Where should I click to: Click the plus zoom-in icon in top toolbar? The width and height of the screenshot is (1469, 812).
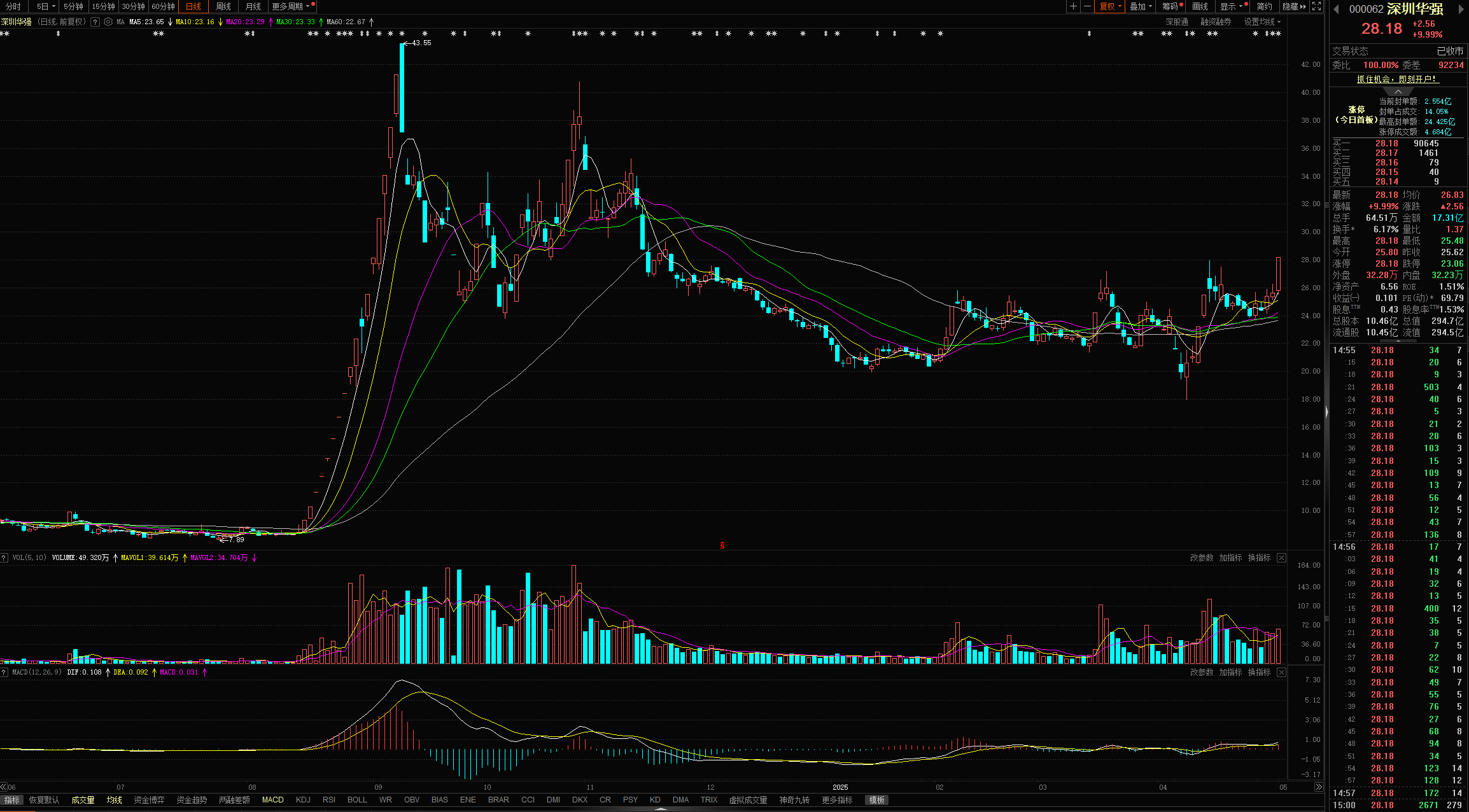[1073, 6]
